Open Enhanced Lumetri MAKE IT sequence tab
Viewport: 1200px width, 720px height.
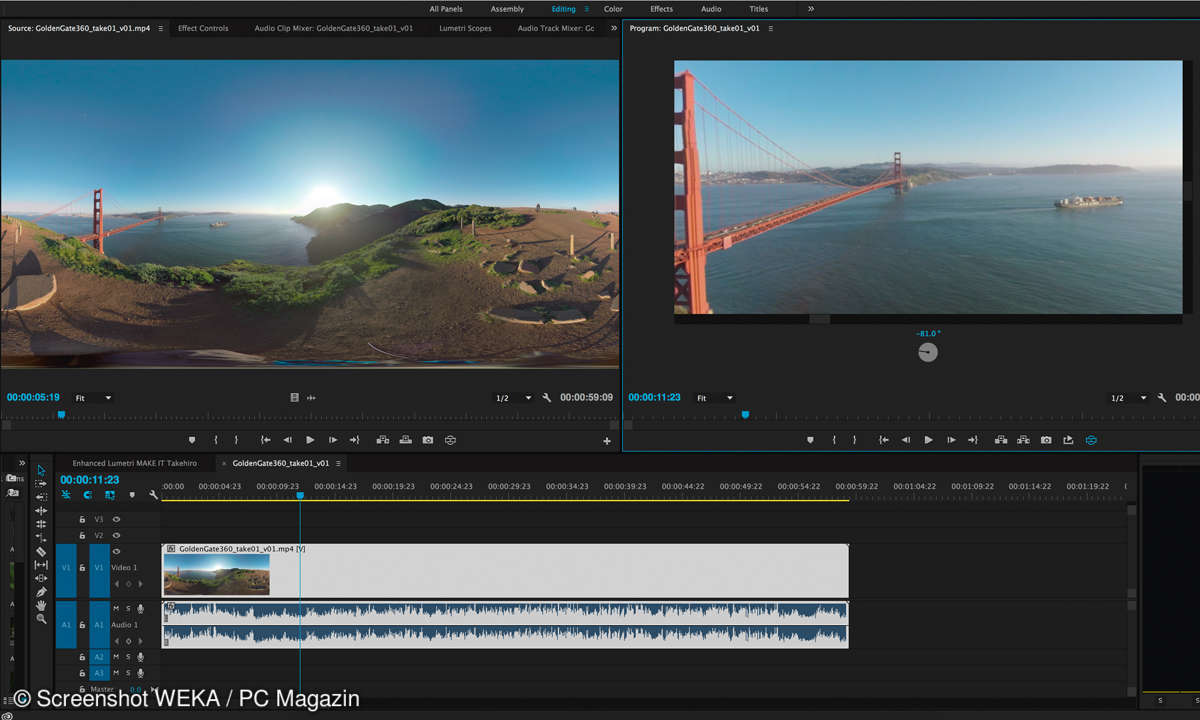tap(135, 463)
